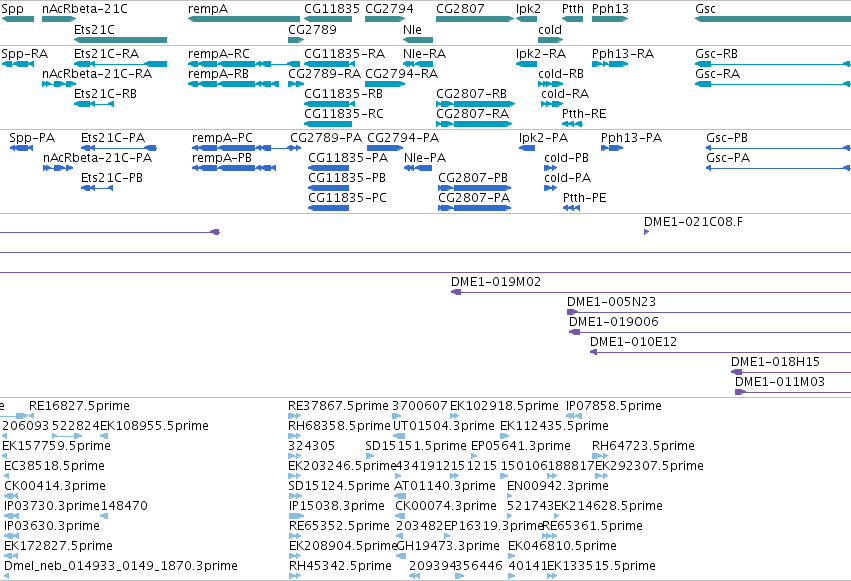Click protein Ptth-PE

point(571,208)
